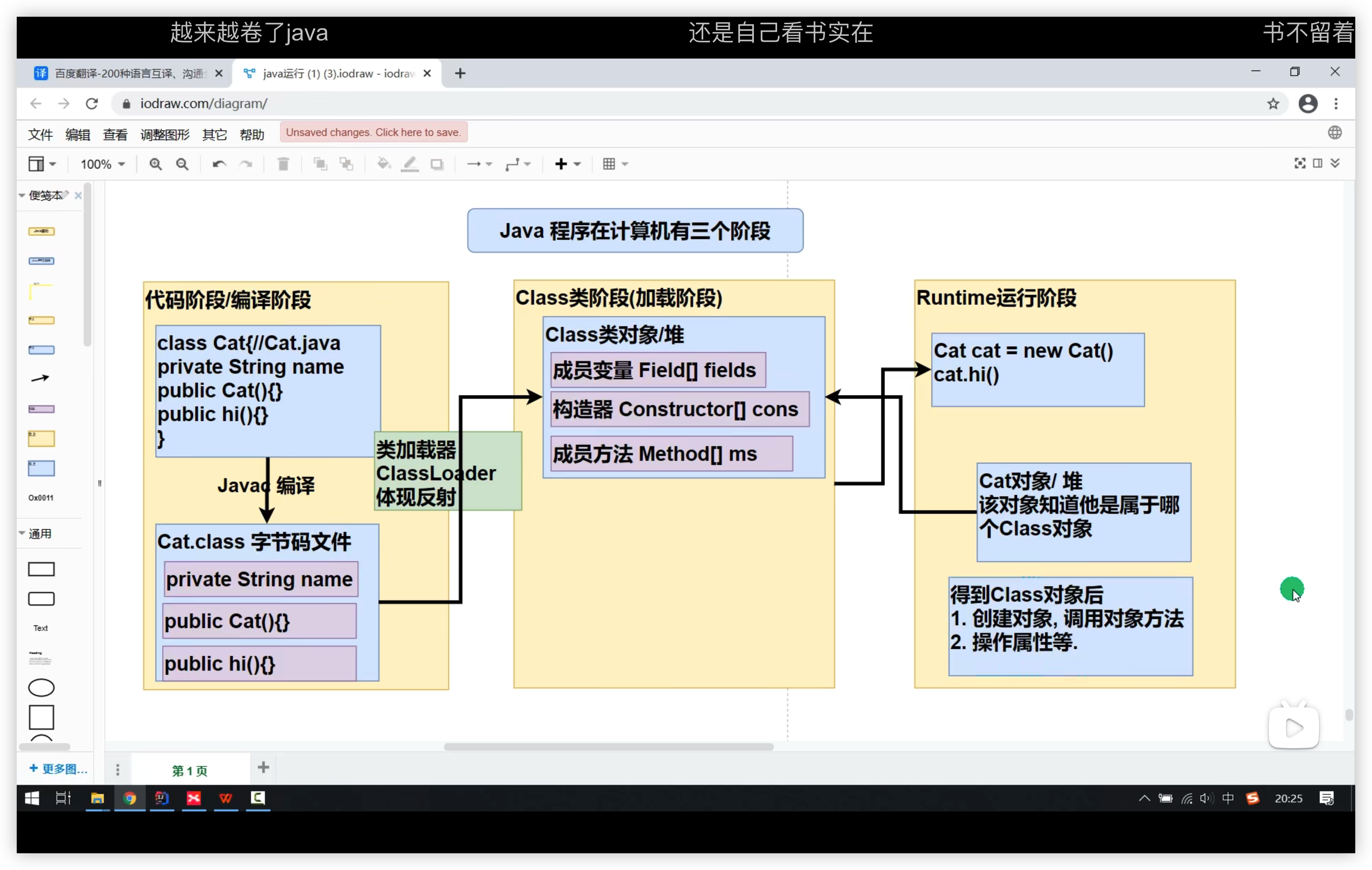This screenshot has width=1372, height=870.
Task: Click the zoom in magnifier icon
Action: 155,164
